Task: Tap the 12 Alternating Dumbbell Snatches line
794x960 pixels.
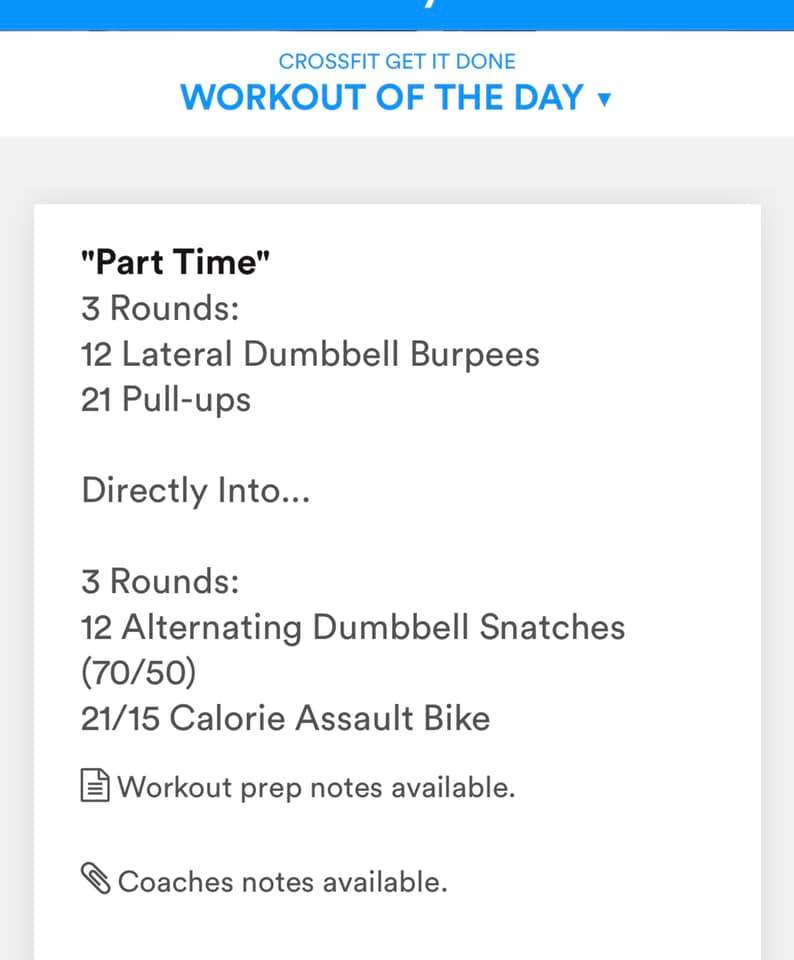Action: click(x=353, y=627)
